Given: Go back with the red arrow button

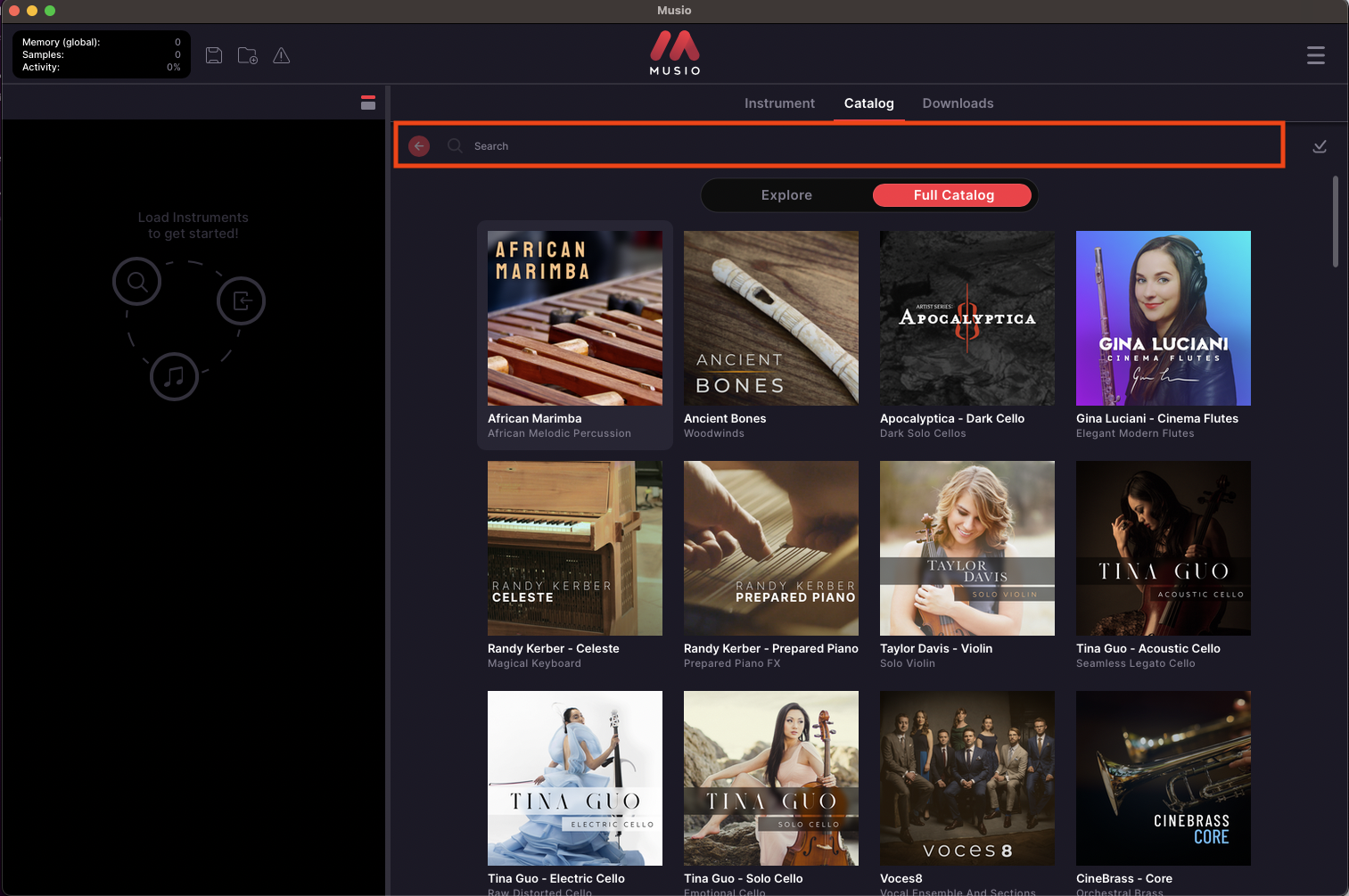Looking at the screenshot, I should [x=419, y=145].
